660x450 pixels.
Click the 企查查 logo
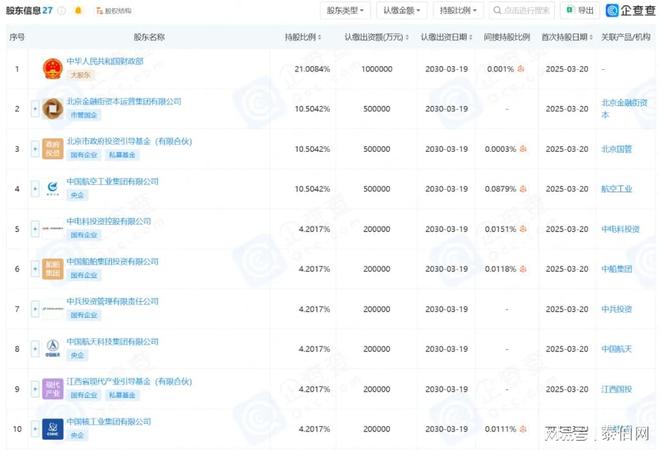pyautogui.click(x=631, y=10)
